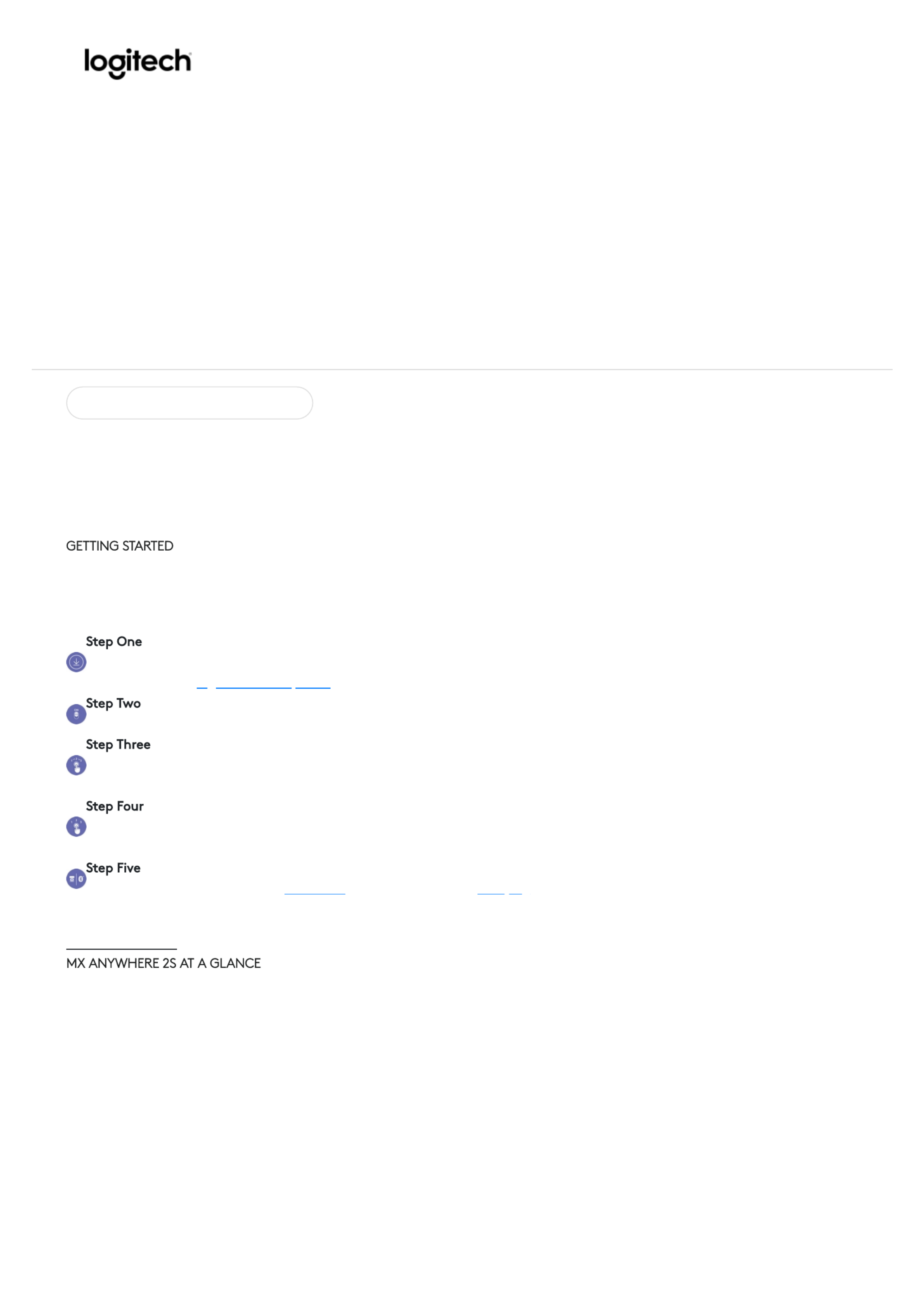Click inside the rounded search field
Image resolution: width=924 pixels, height=1307 pixels.
190,403
